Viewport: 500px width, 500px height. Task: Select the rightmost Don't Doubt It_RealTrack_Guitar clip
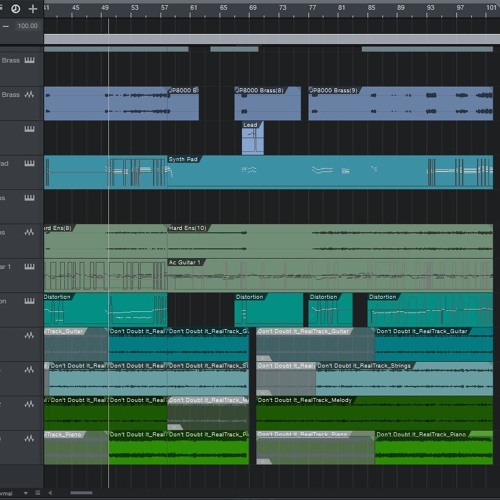(x=434, y=345)
